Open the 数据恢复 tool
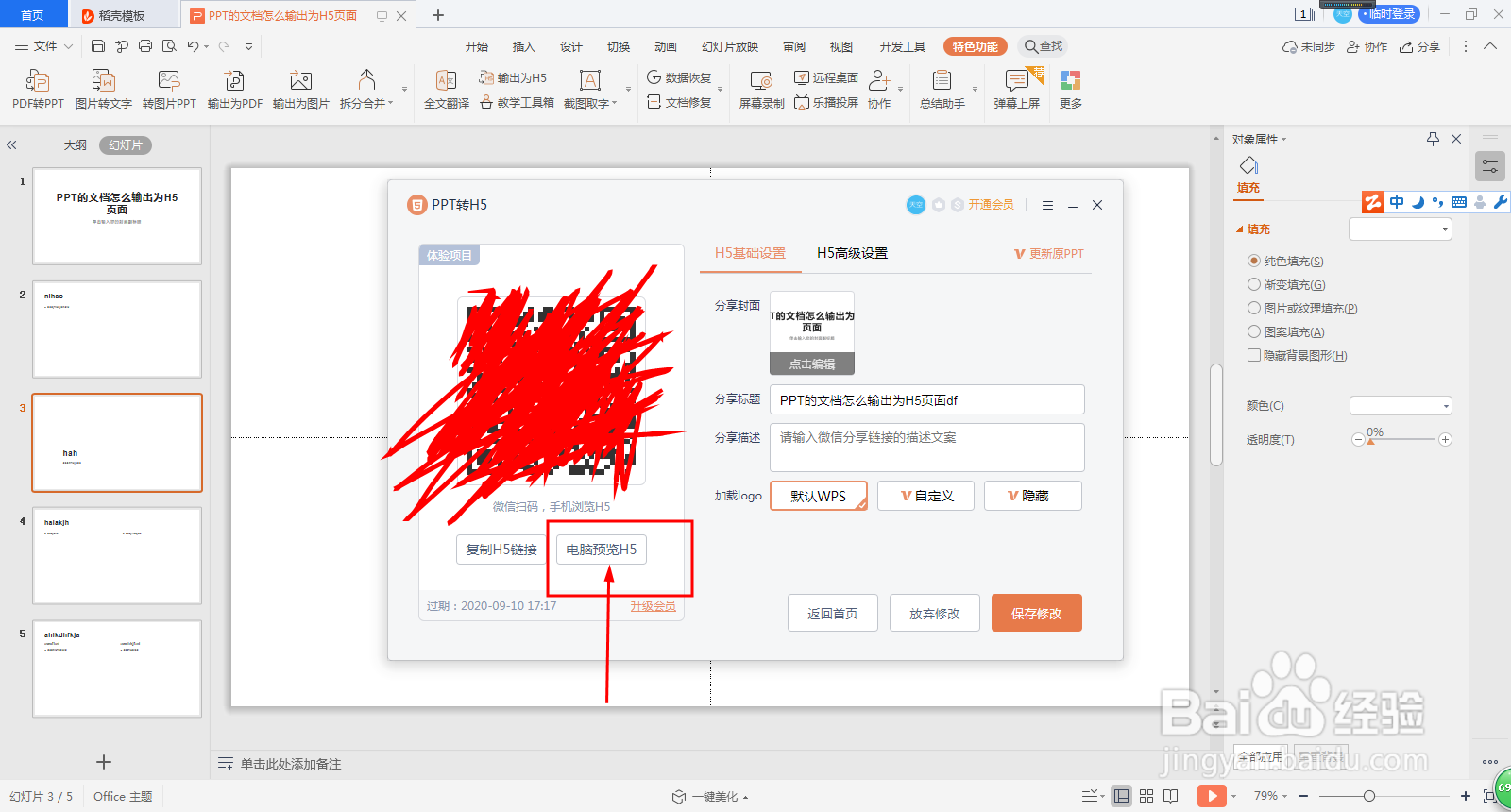 [679, 77]
